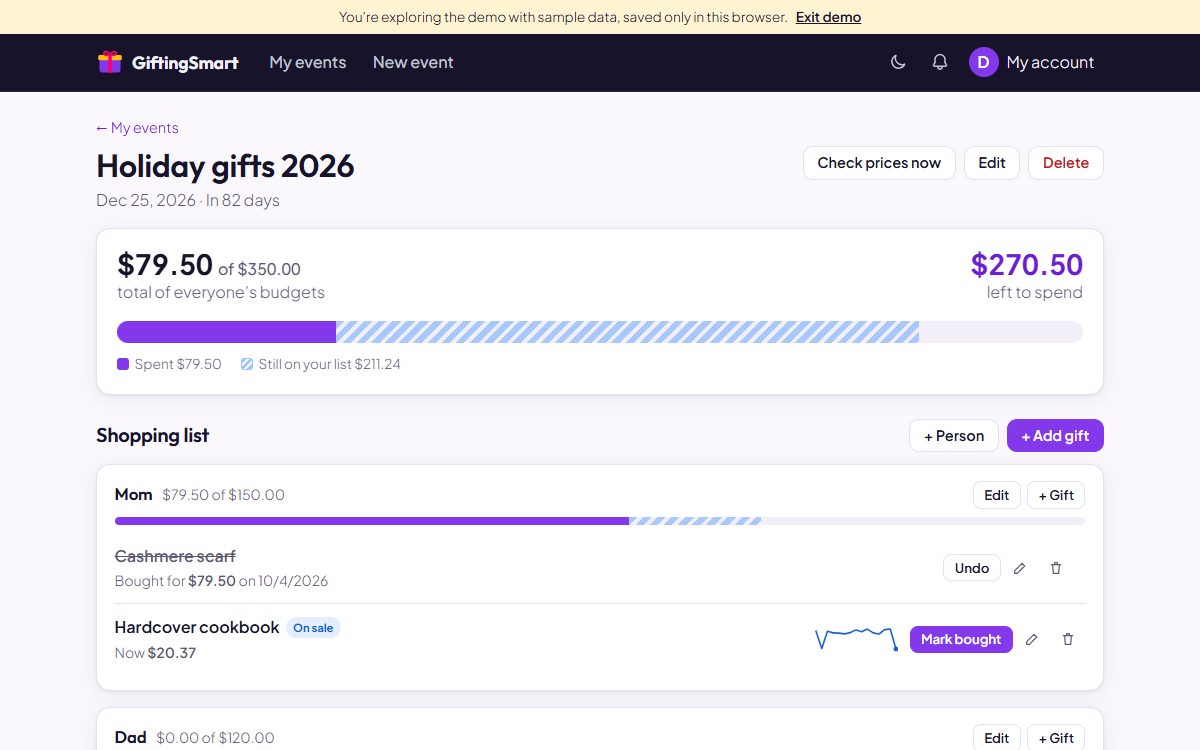Click Mom's budget progress bar
Viewport: 1200px width, 750px height.
[x=600, y=521]
